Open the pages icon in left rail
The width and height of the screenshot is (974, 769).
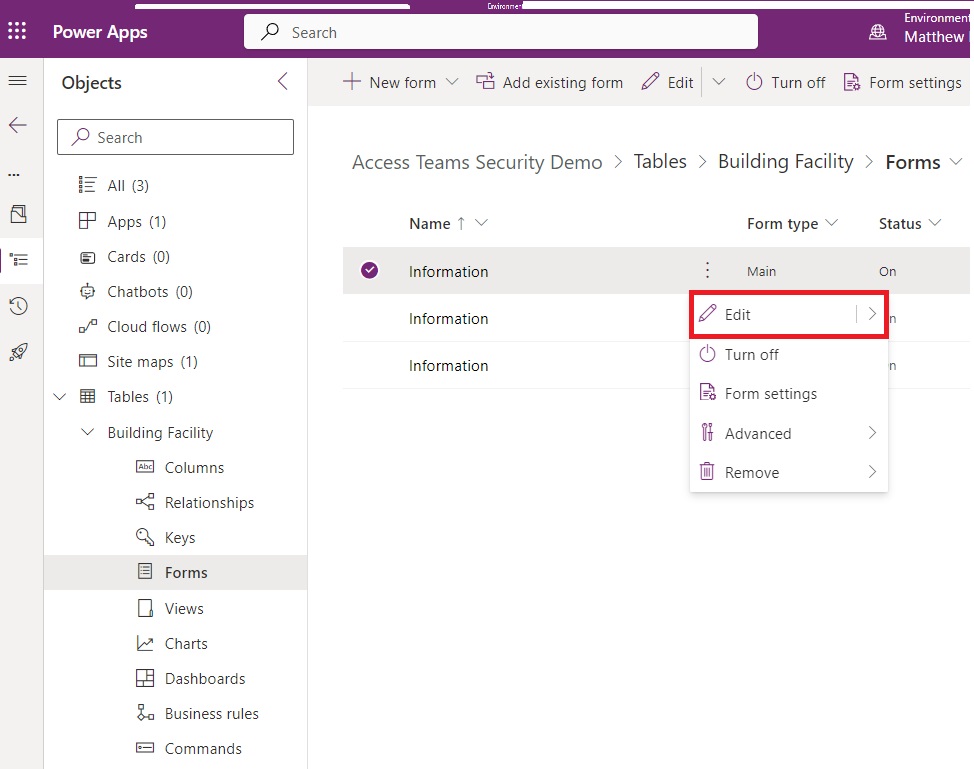point(18,214)
